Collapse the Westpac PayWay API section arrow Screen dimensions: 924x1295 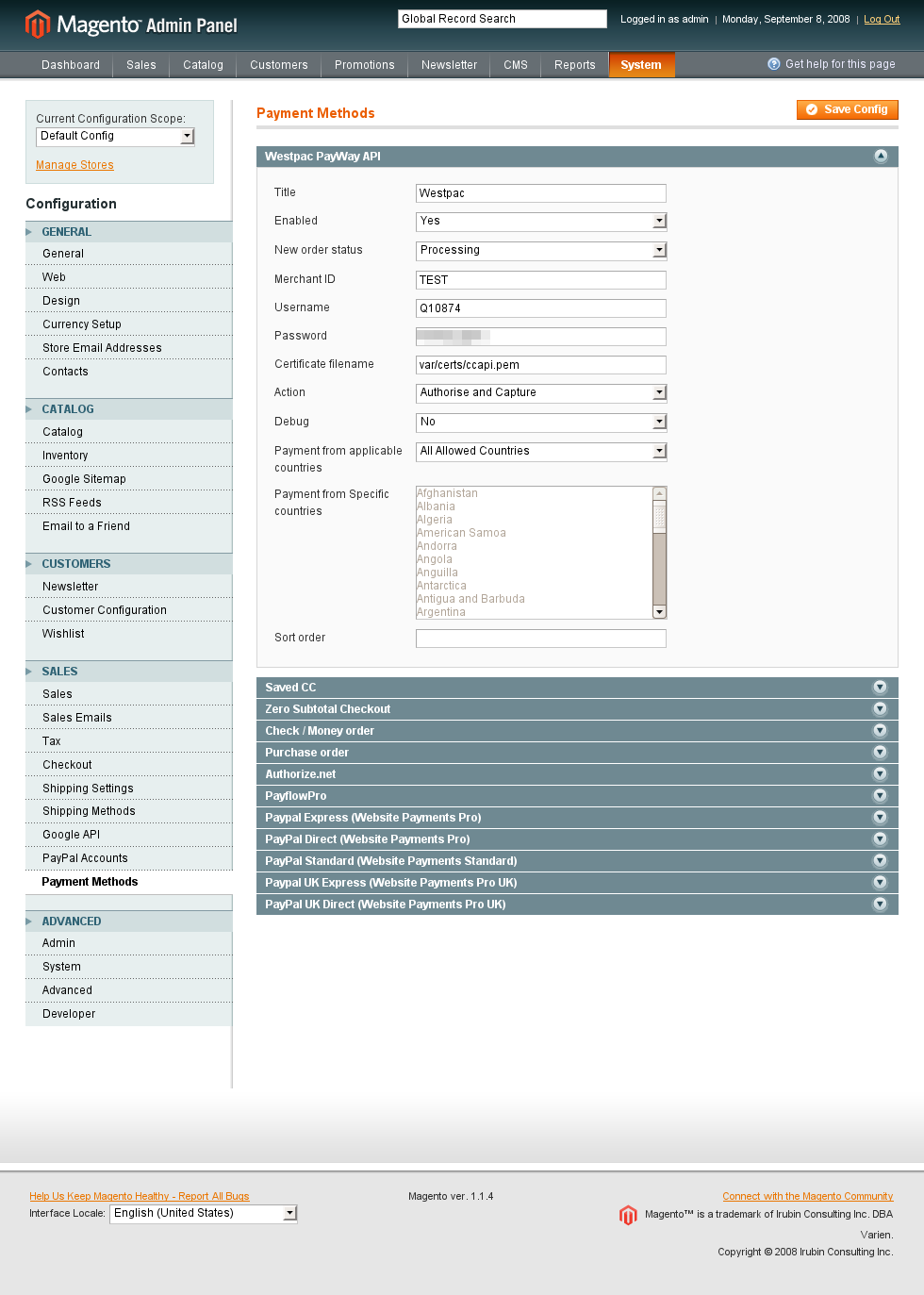(881, 157)
